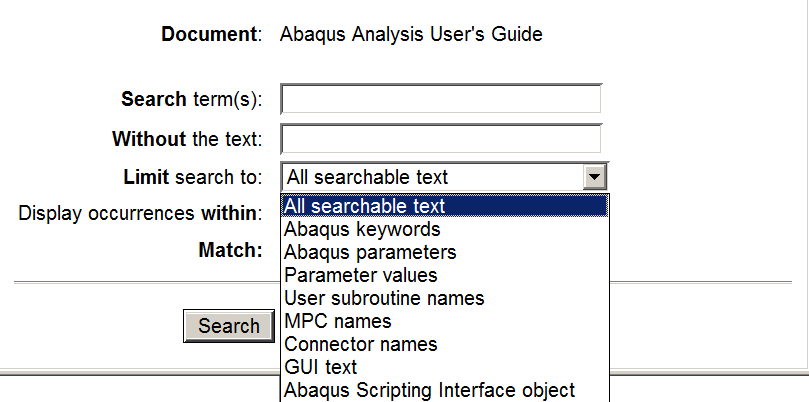Focus the Without the text input box
The height and width of the screenshot is (402, 809).
tap(441, 138)
